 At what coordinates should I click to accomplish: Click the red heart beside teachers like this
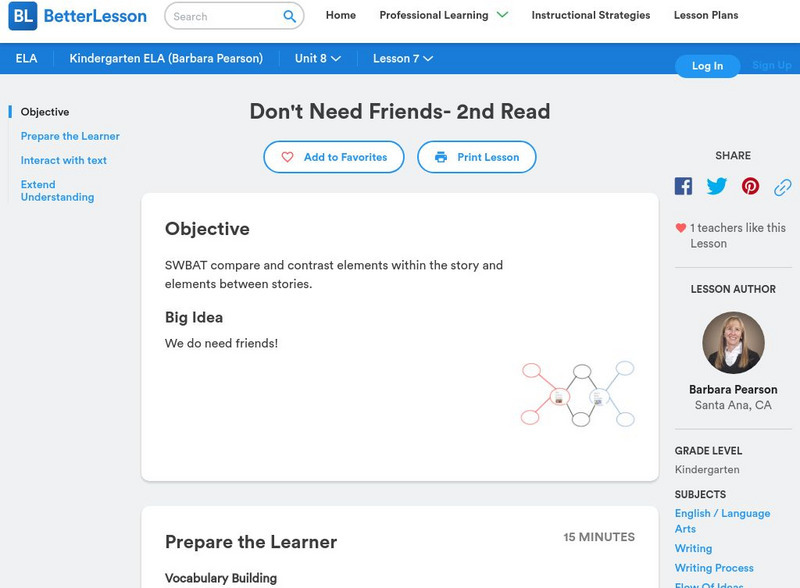pyautogui.click(x=681, y=228)
